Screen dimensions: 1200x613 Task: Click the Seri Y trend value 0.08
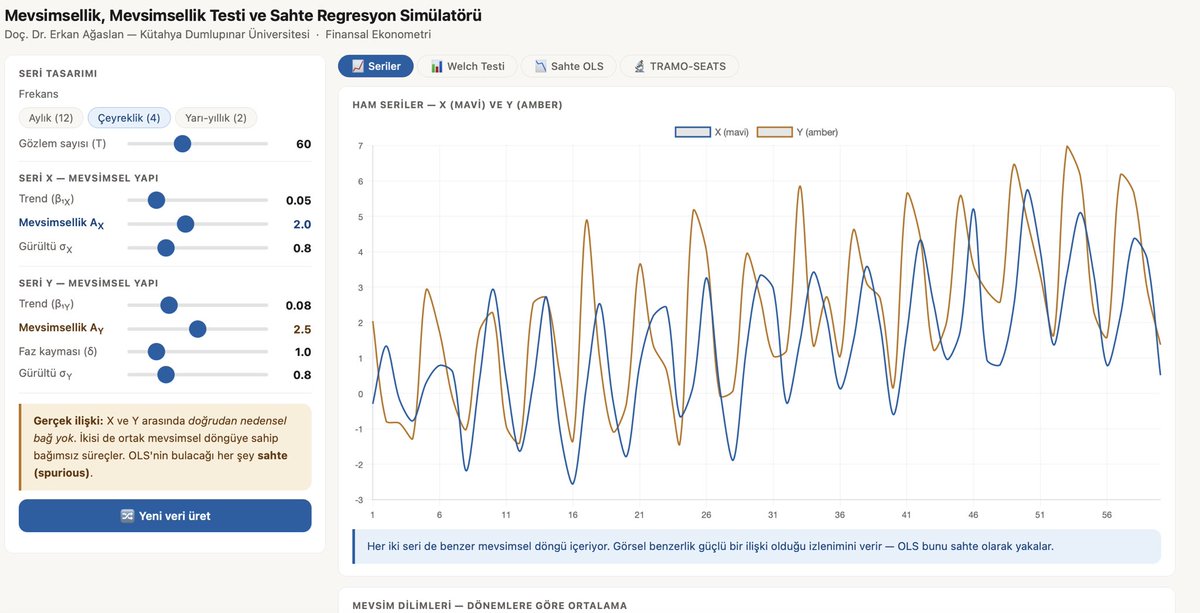tap(299, 305)
